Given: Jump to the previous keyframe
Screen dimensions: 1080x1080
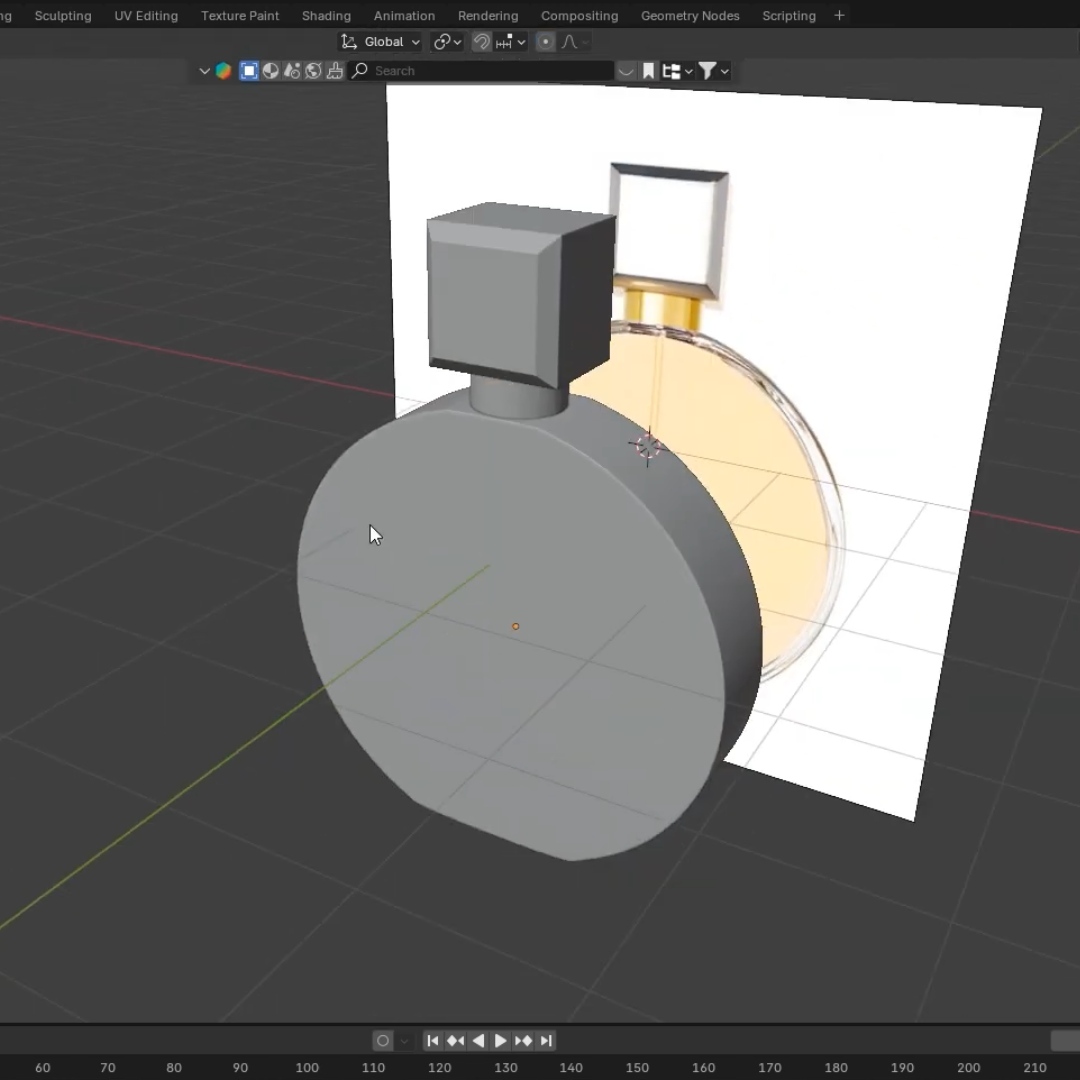Looking at the screenshot, I should click(455, 1041).
